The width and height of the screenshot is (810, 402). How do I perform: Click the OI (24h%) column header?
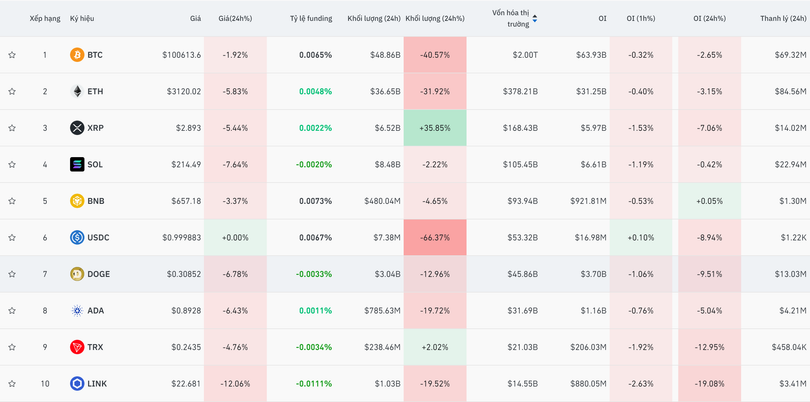click(711, 18)
